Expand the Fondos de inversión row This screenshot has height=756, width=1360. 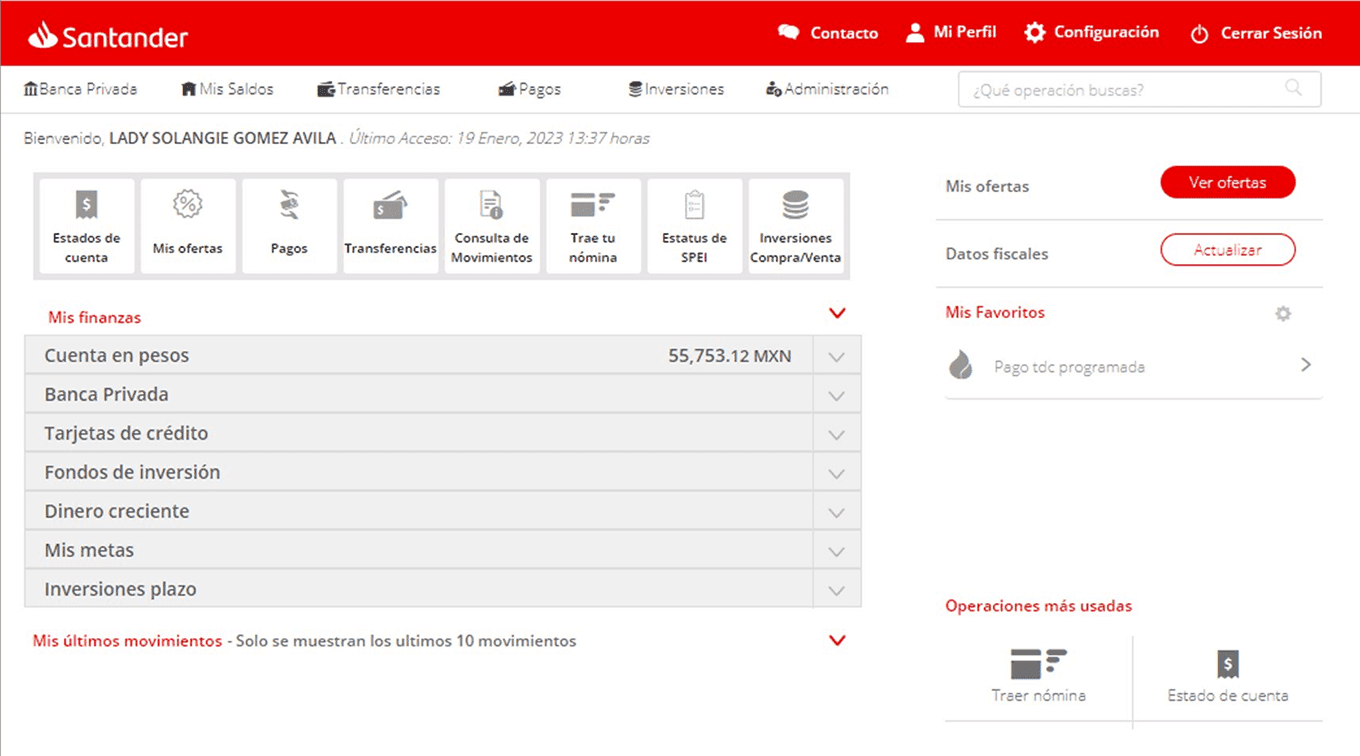pos(837,473)
